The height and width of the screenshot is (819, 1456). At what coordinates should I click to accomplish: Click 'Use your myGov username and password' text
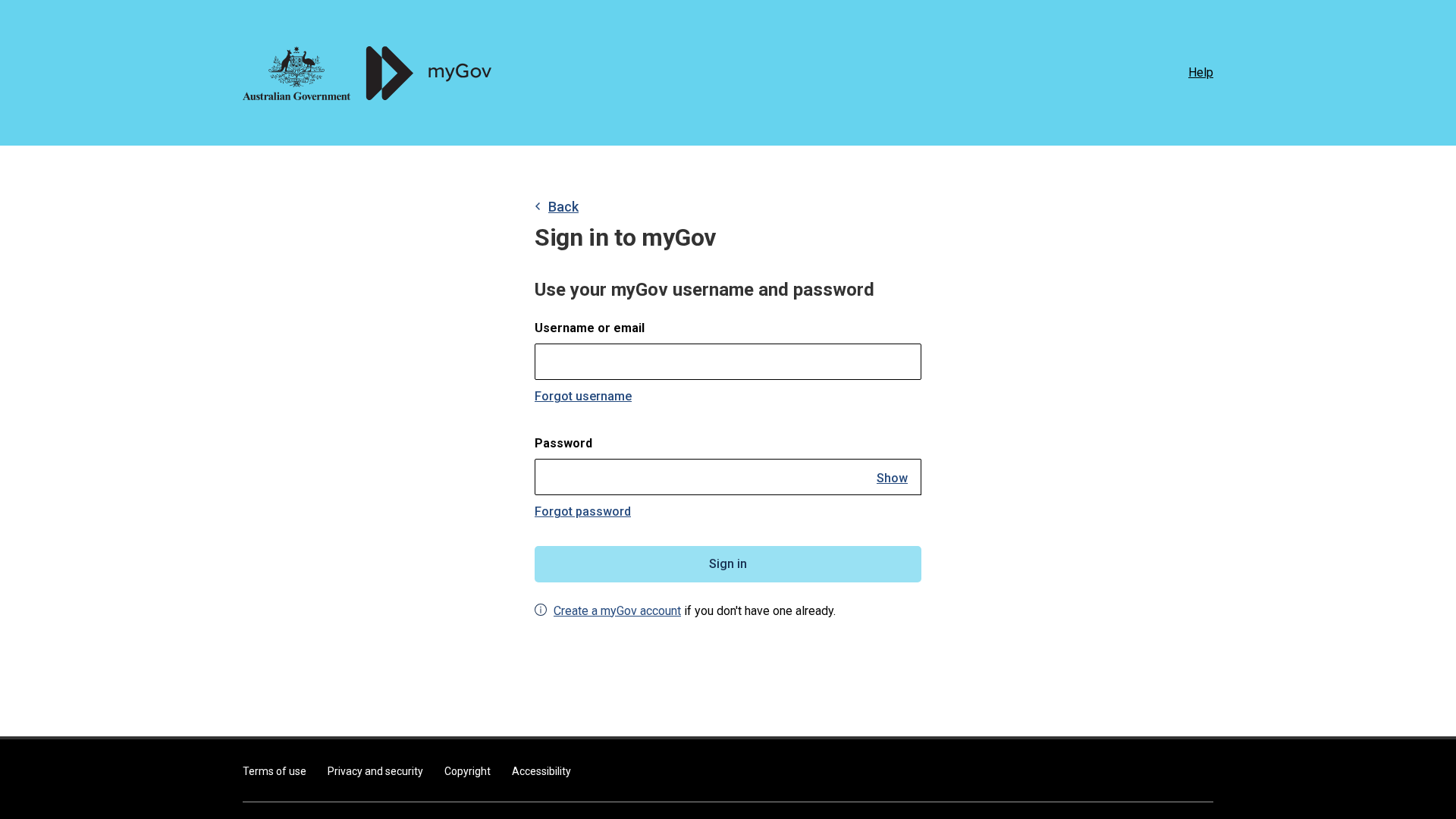coord(704,290)
